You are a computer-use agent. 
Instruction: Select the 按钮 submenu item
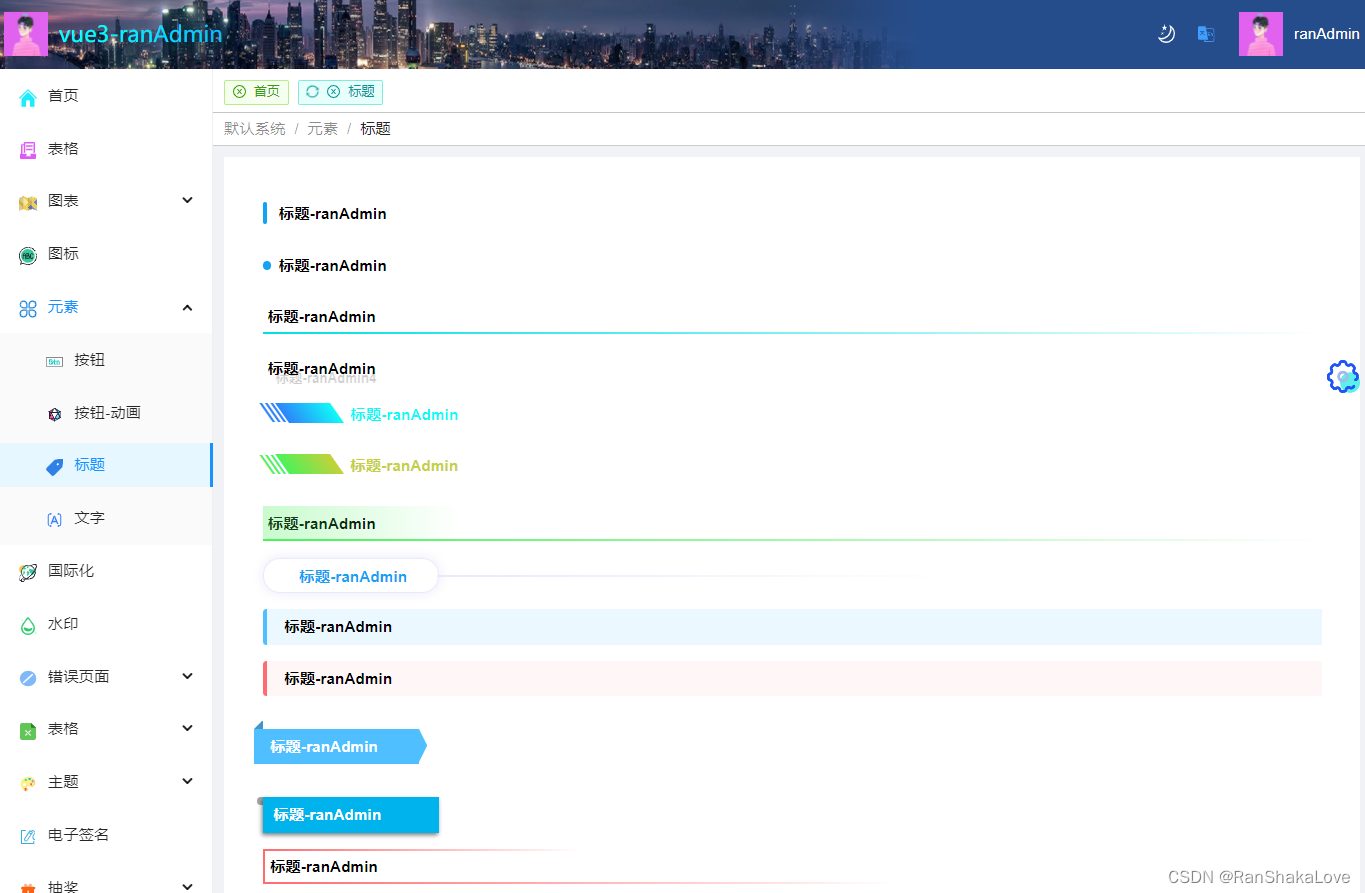point(106,360)
